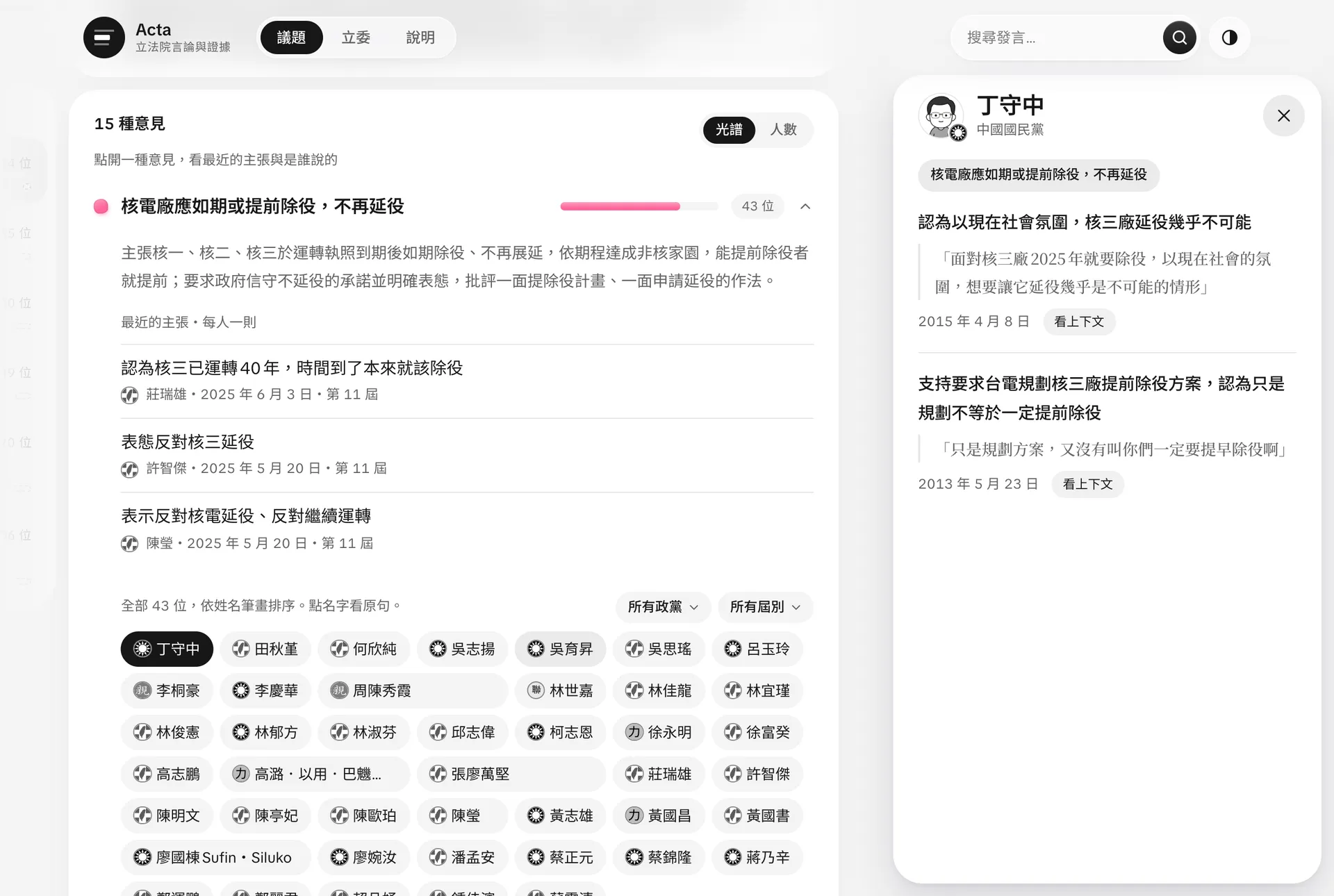Click 看上下文 for 2015 年 4 月 8 日
Viewport: 1334px width, 896px height.
[1079, 322]
